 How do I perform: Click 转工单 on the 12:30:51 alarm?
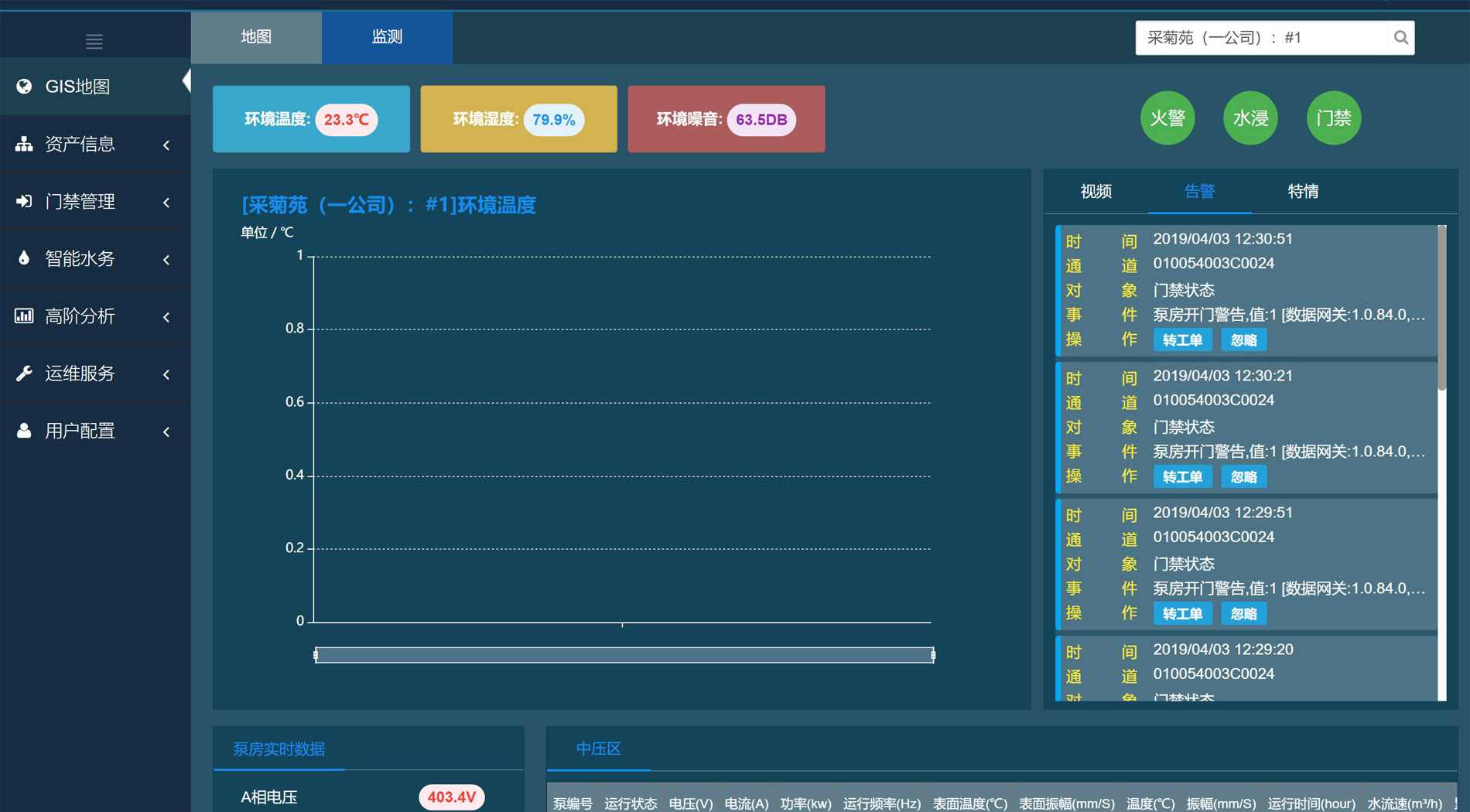point(1182,340)
